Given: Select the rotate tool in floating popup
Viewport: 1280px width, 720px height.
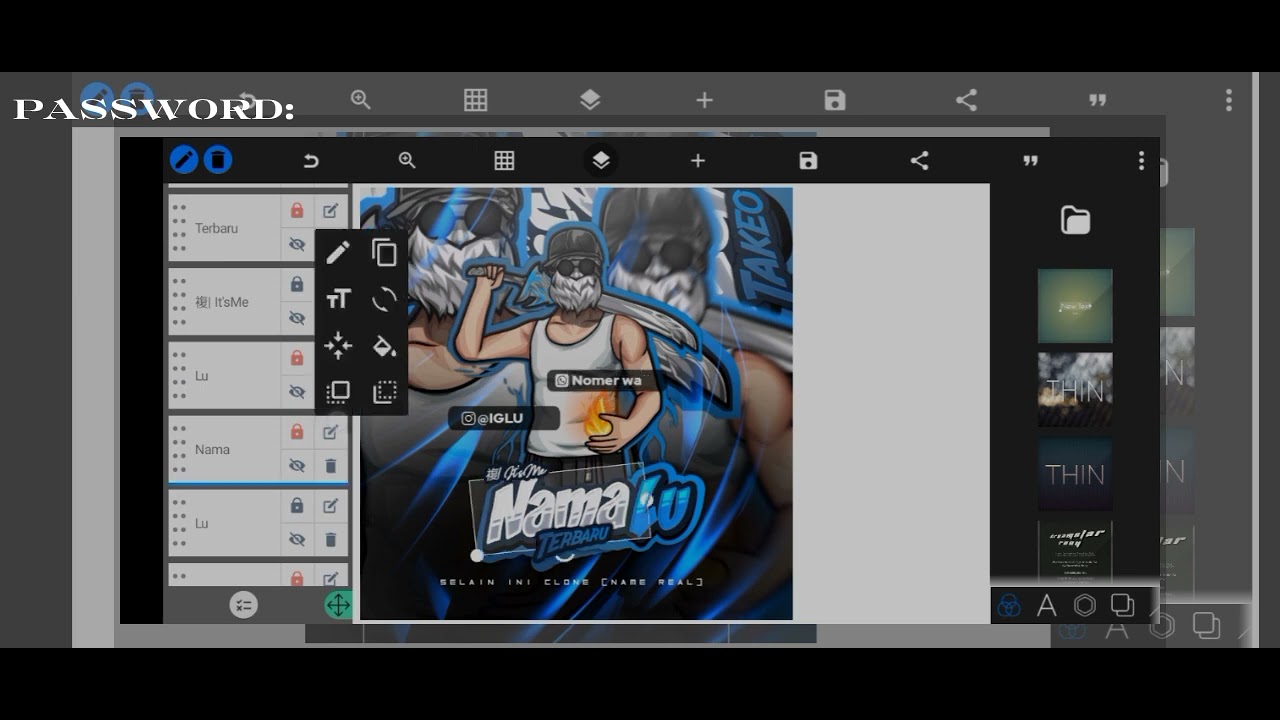Looking at the screenshot, I should pos(384,299).
